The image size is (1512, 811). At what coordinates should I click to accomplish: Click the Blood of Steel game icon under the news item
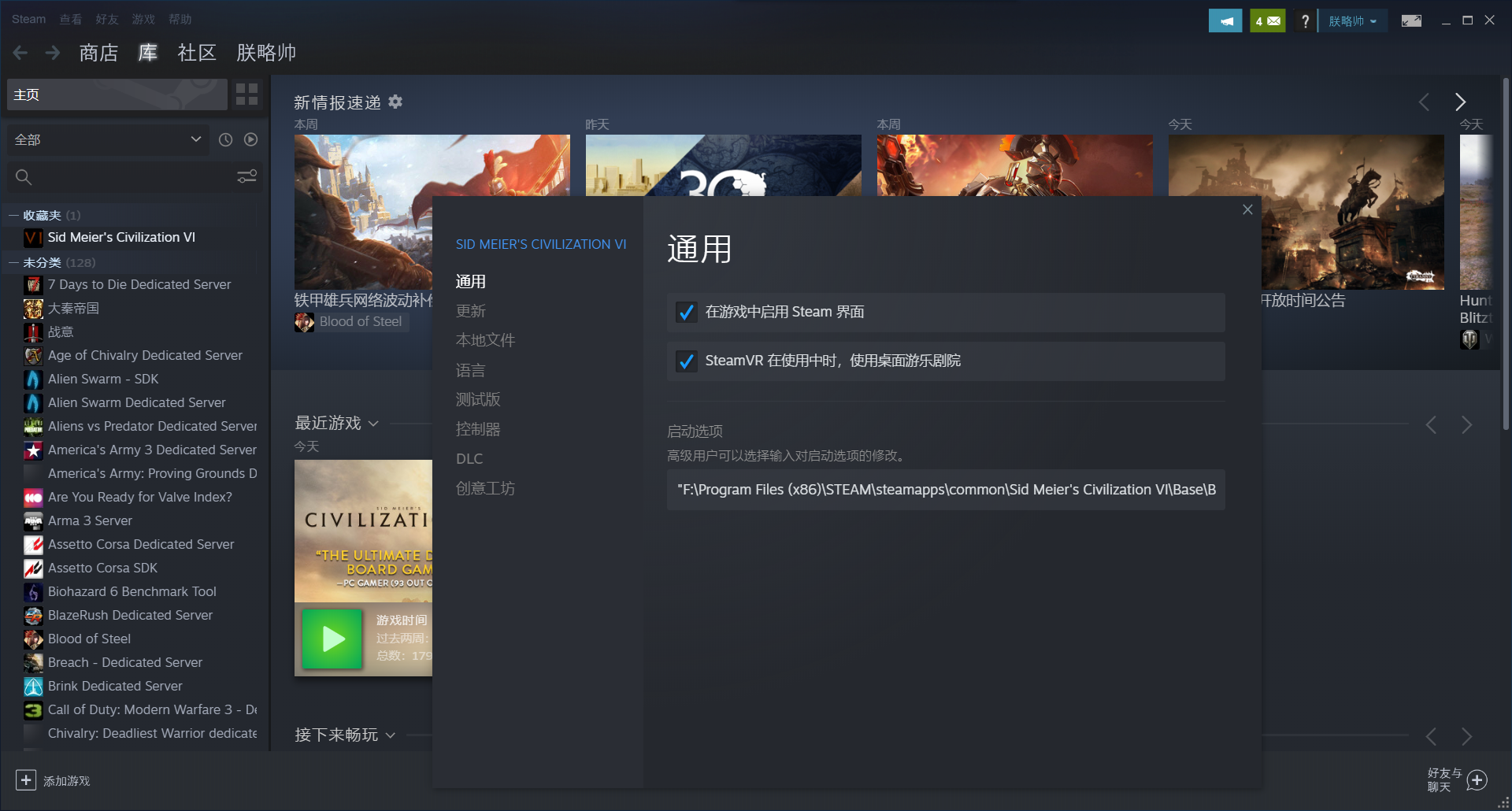(304, 322)
